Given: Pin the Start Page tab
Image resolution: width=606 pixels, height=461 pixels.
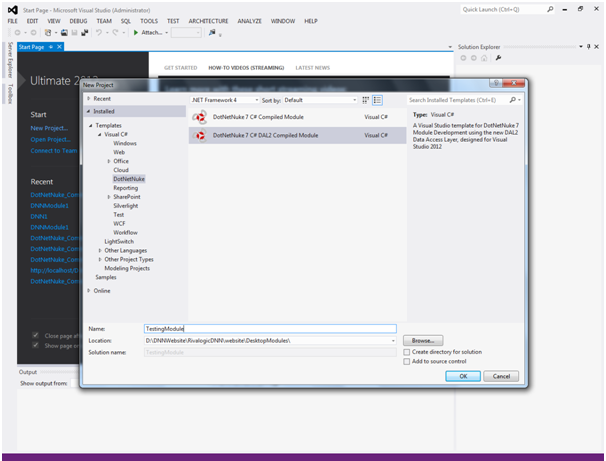Looking at the screenshot, I should [51, 47].
